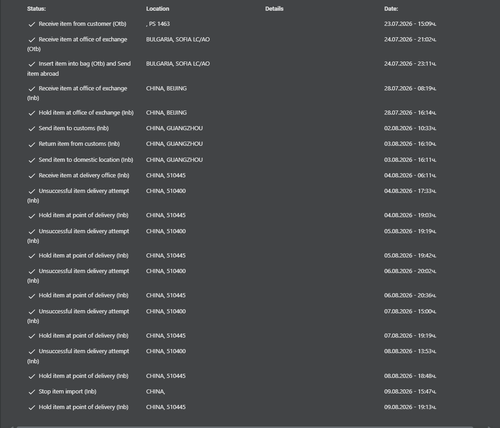This screenshot has height=428, width=500.
Task: Click CHINA, GUANGZHOU on Send to customs row
Action: pyautogui.click(x=174, y=128)
